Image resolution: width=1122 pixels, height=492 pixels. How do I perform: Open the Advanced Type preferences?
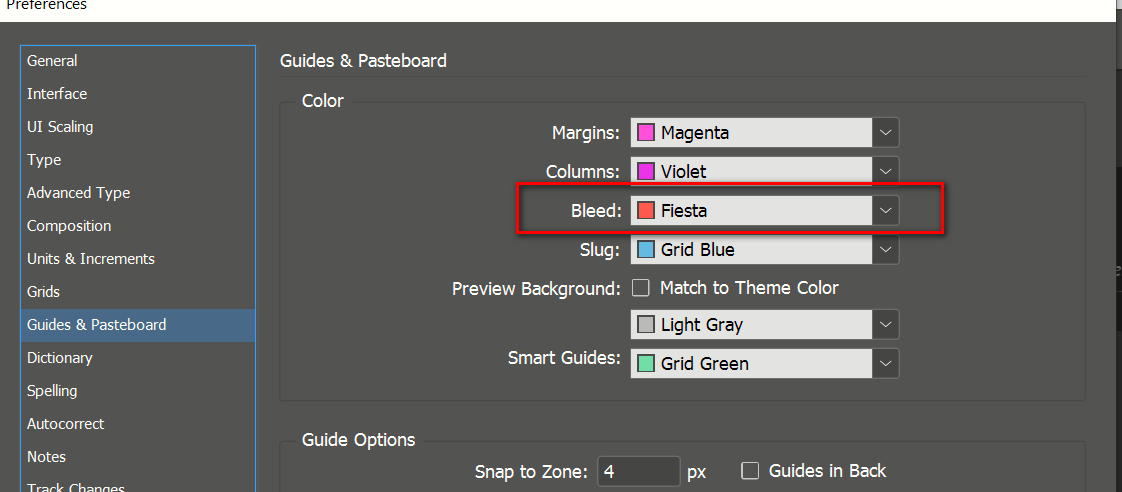coord(79,193)
